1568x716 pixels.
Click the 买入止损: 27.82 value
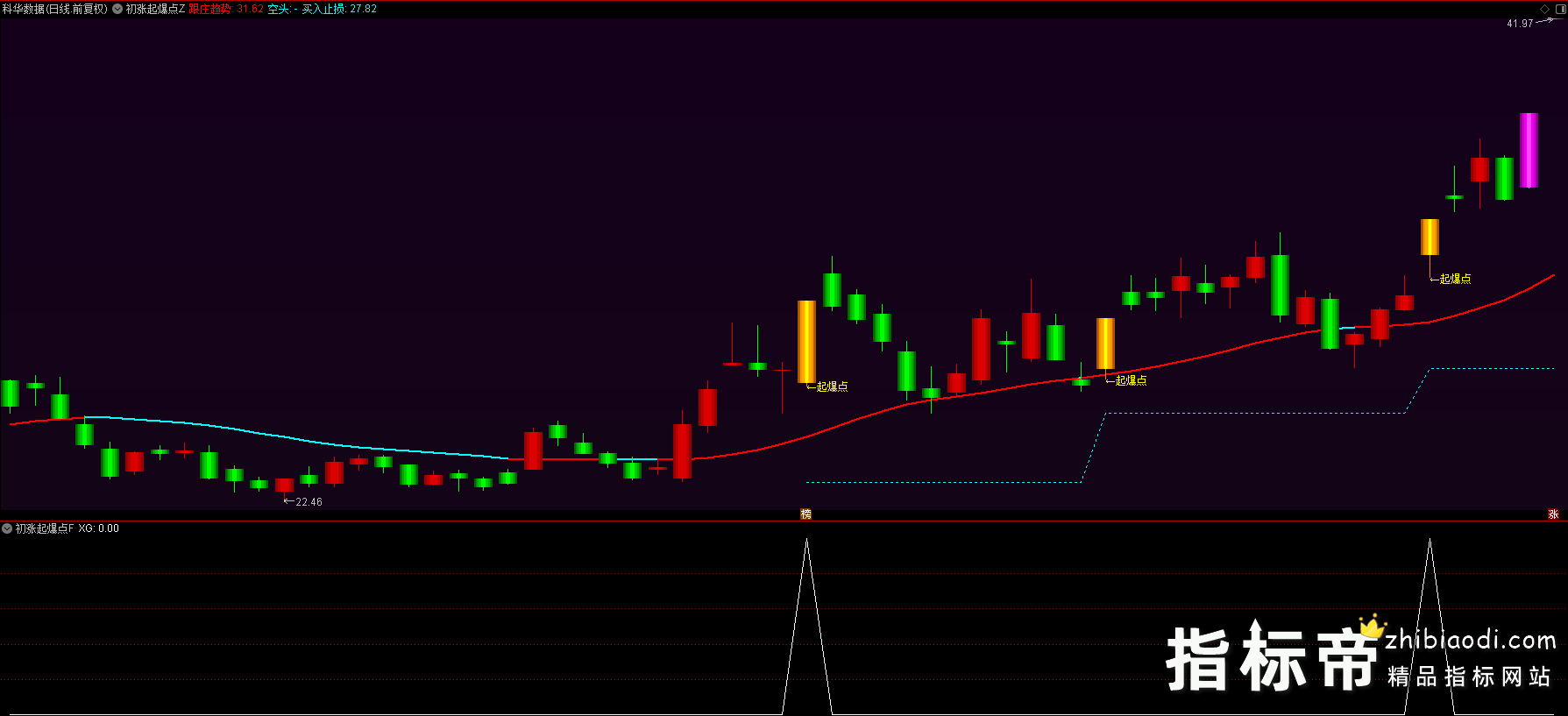(x=339, y=9)
